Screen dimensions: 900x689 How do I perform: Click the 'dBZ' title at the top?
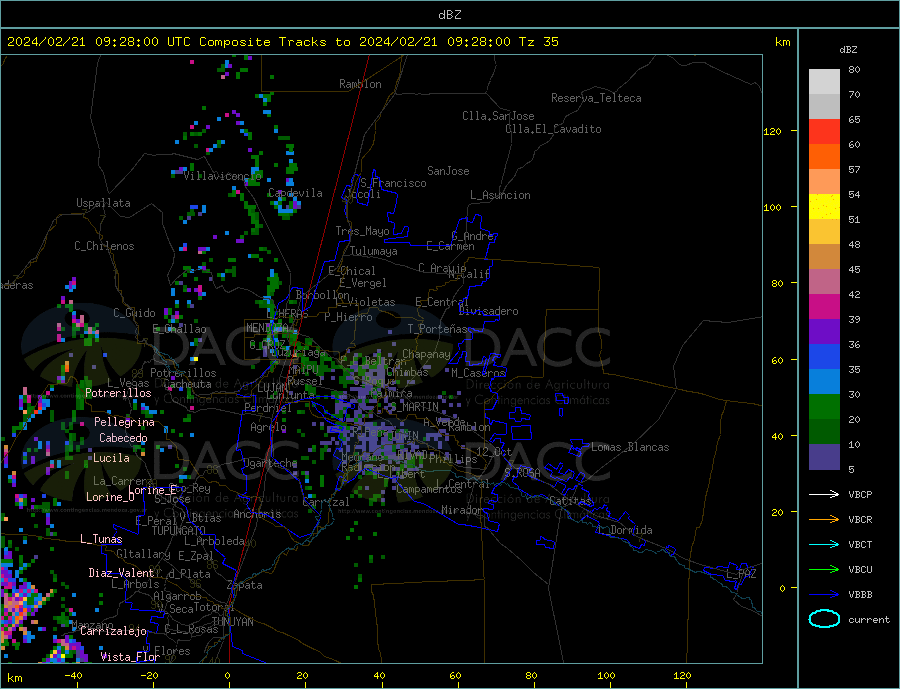(449, 15)
